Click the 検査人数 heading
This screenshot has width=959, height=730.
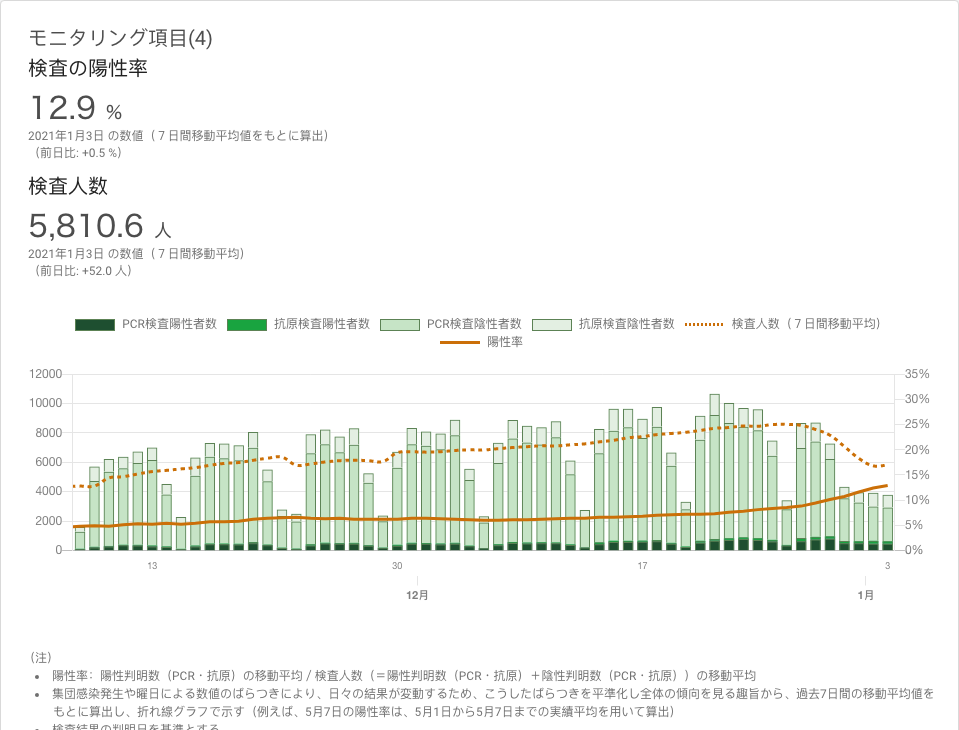(68, 186)
